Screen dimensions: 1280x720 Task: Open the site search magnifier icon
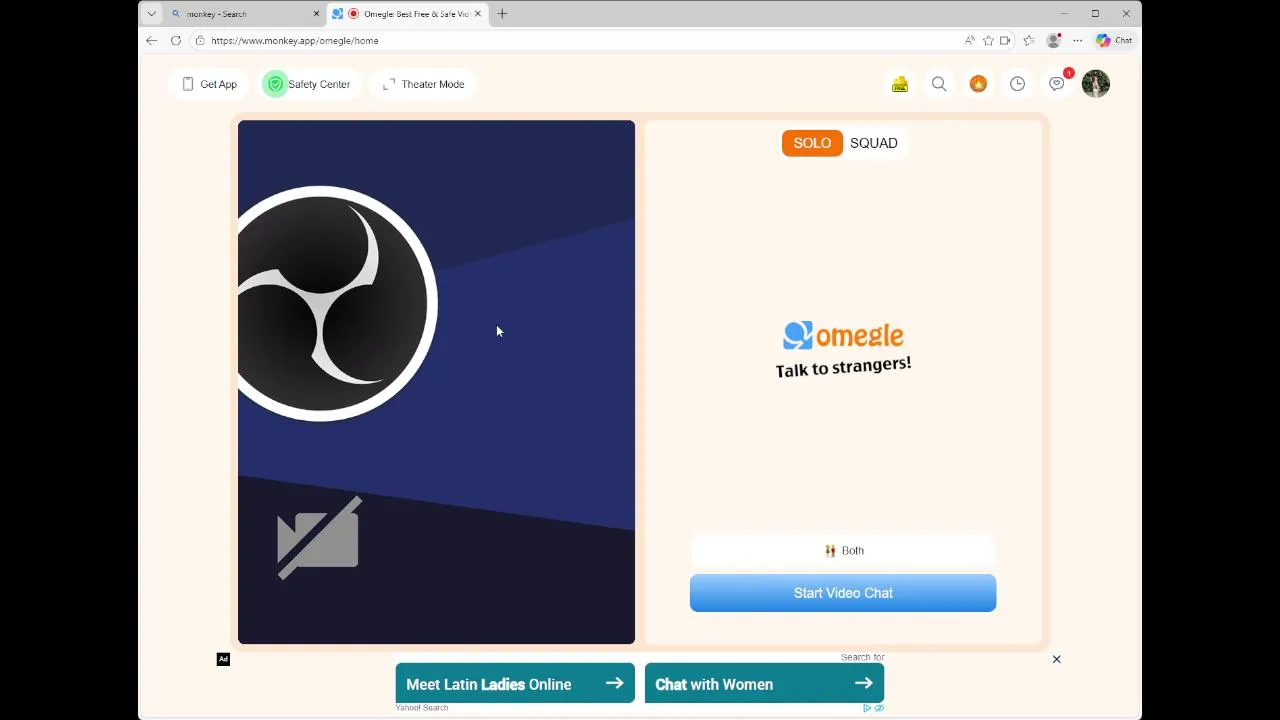939,84
